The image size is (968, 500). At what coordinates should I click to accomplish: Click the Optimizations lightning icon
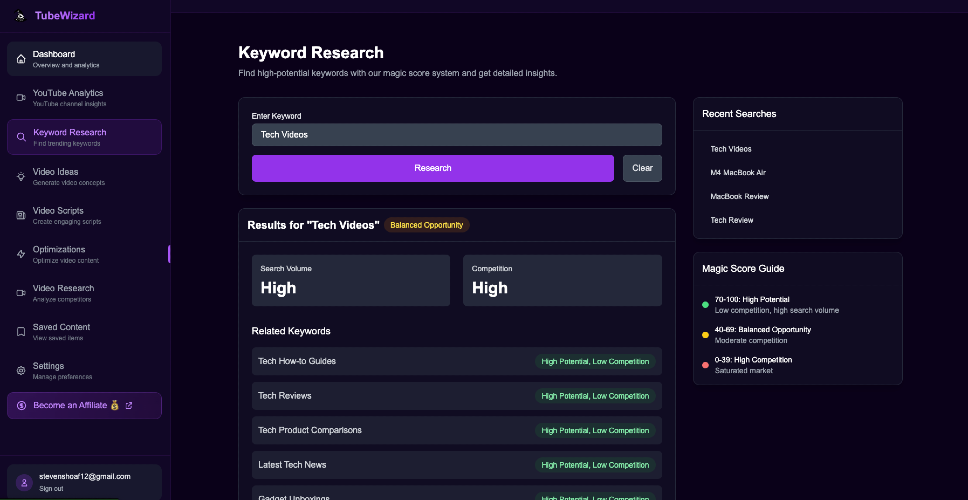[21, 254]
